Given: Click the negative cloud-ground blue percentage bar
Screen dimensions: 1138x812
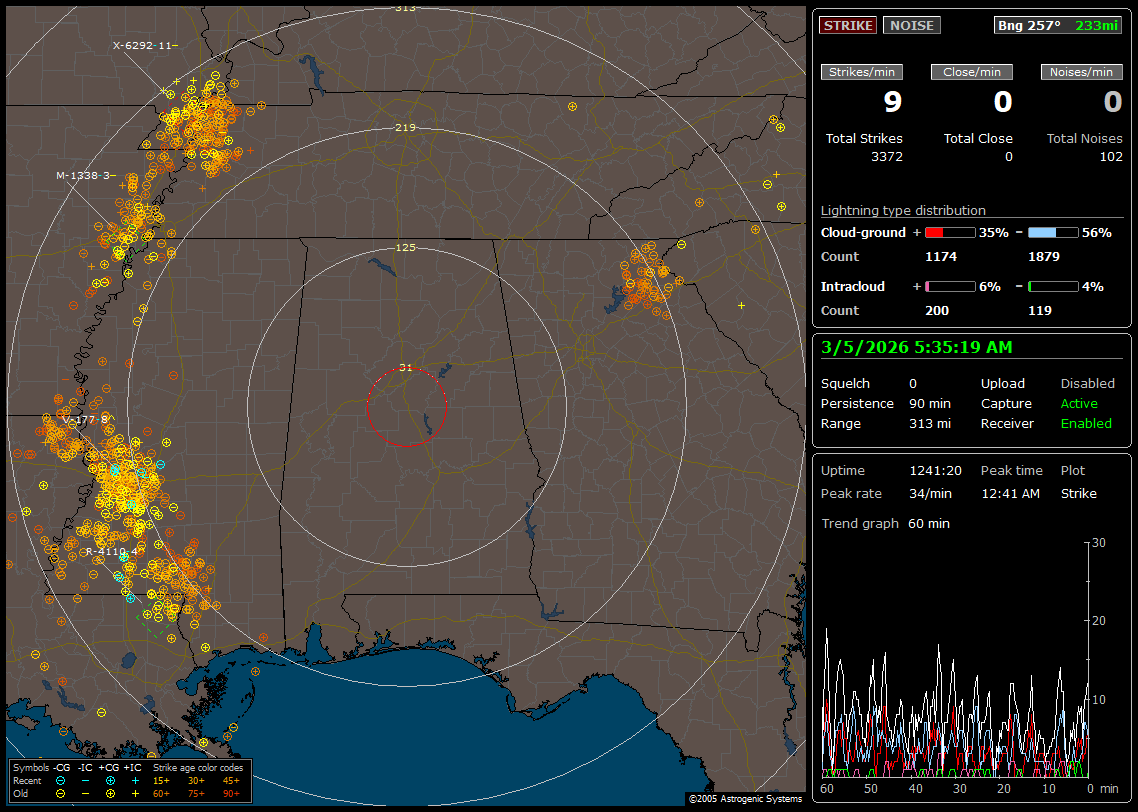Looking at the screenshot, I should 1053,232.
